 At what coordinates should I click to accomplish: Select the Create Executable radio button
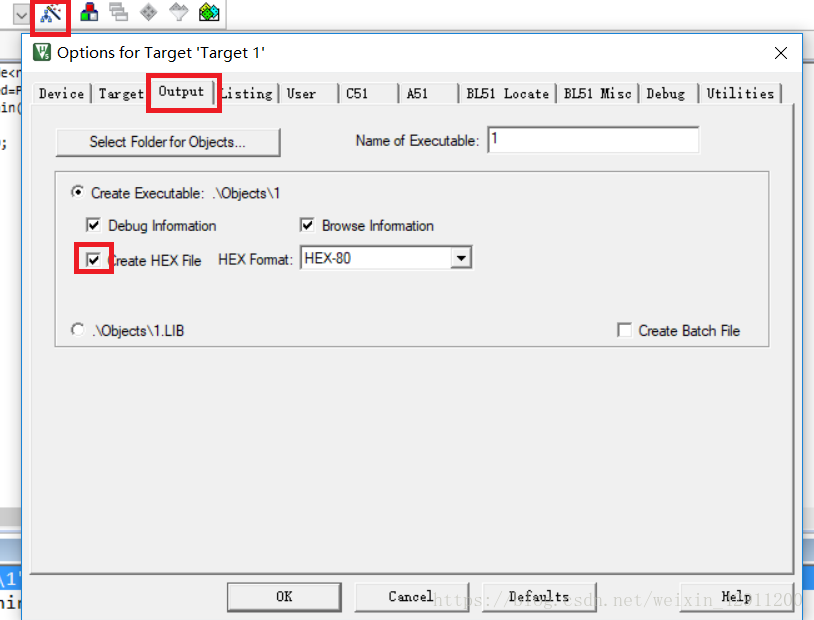click(78, 193)
